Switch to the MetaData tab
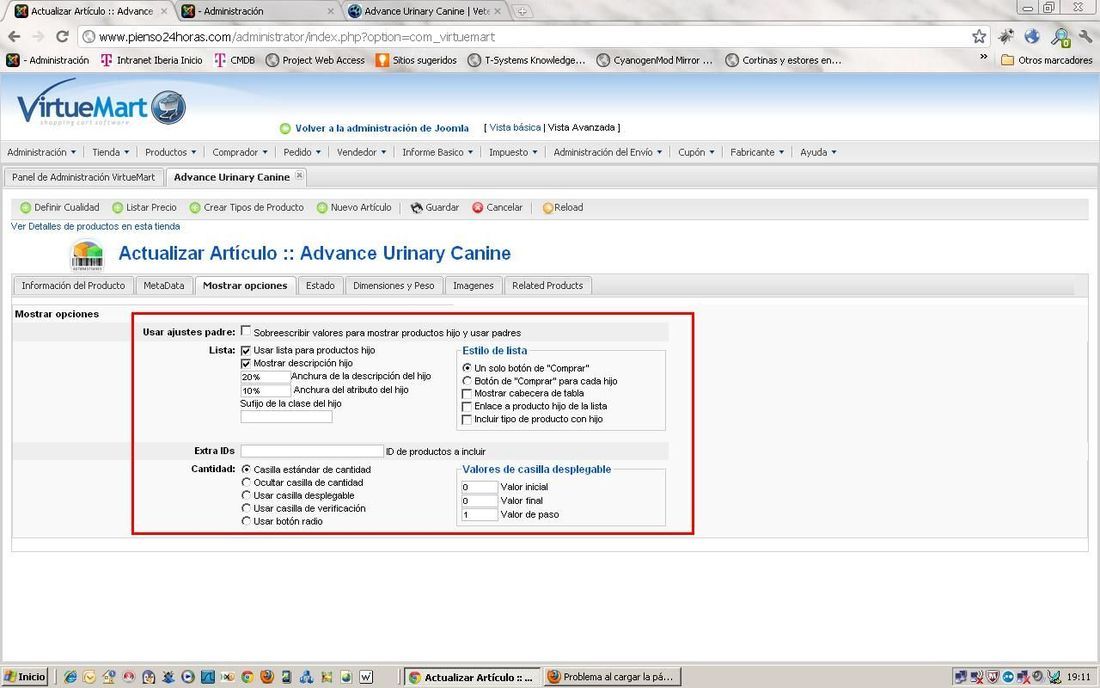 (x=164, y=285)
